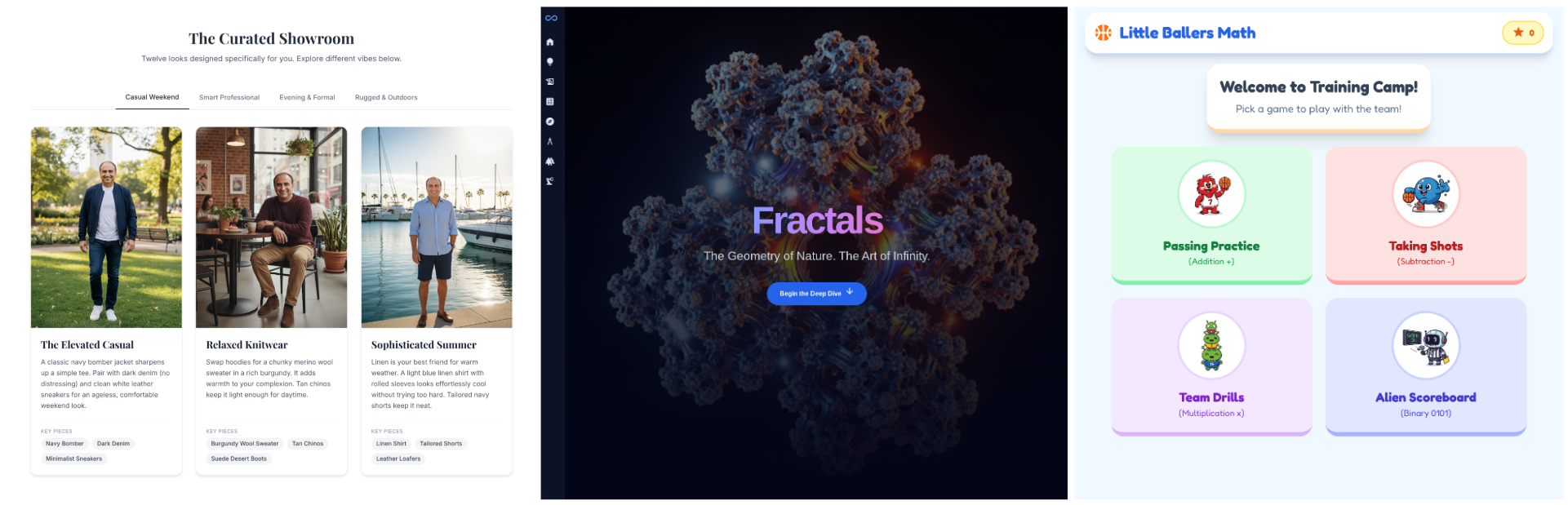Screen dimensions: 1568x505
Task: Go to Home via the sidebar house icon
Action: (550, 42)
